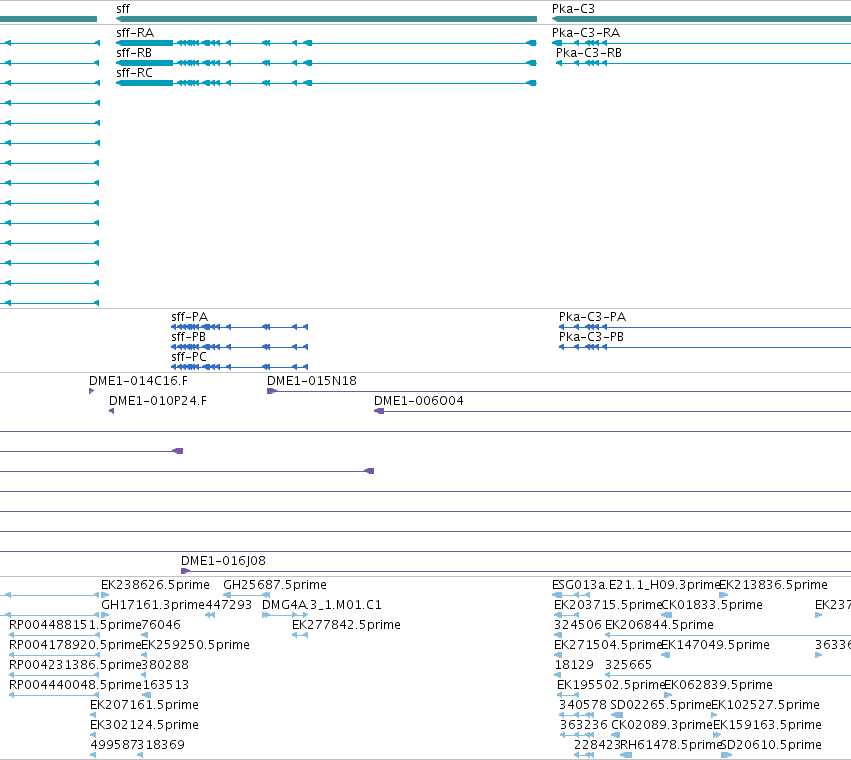This screenshot has height=760, width=851.
Task: Click the DME1-010P24.F clone label
Action: click(x=157, y=401)
